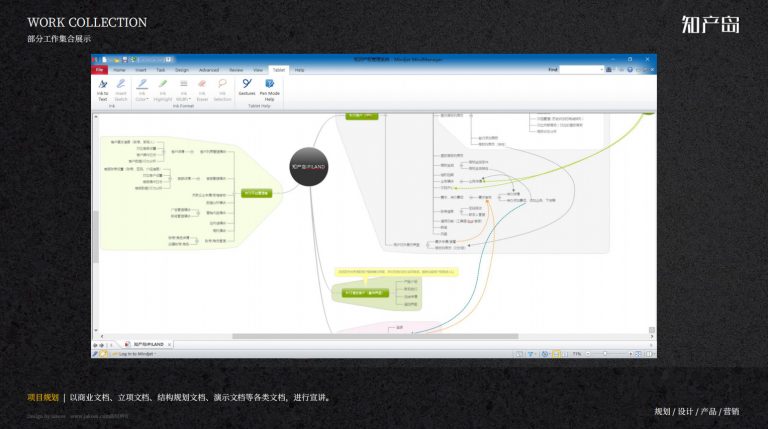Image resolution: width=768 pixels, height=429 pixels.
Task: Switch to the Advanced ribbon tab
Action: point(209,70)
